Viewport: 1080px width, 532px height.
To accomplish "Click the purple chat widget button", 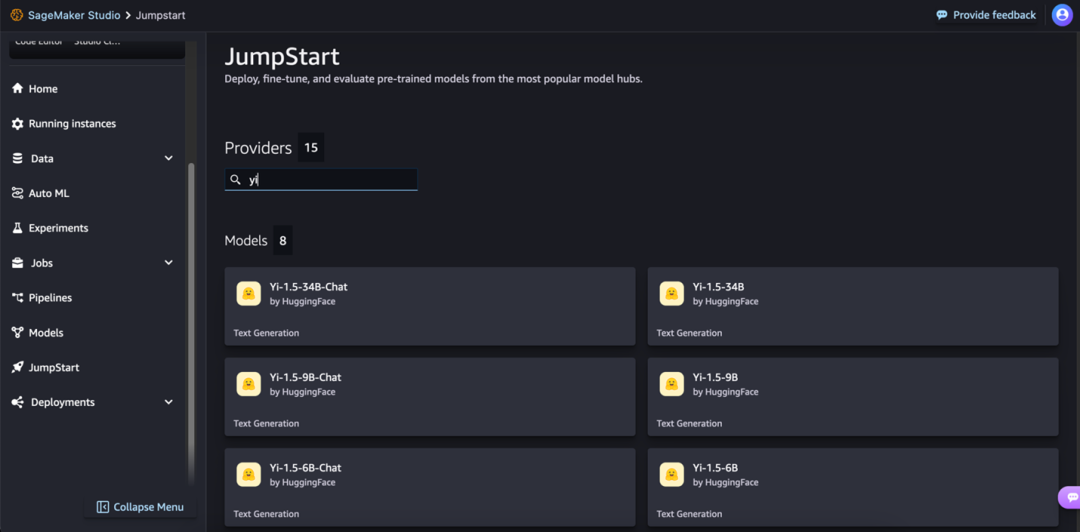I will [1070, 497].
